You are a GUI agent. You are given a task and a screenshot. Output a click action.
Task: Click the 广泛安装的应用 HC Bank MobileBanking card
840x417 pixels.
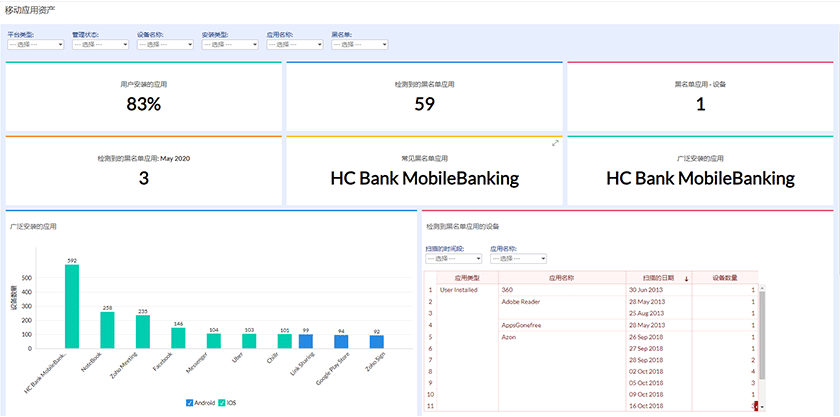tap(700, 170)
